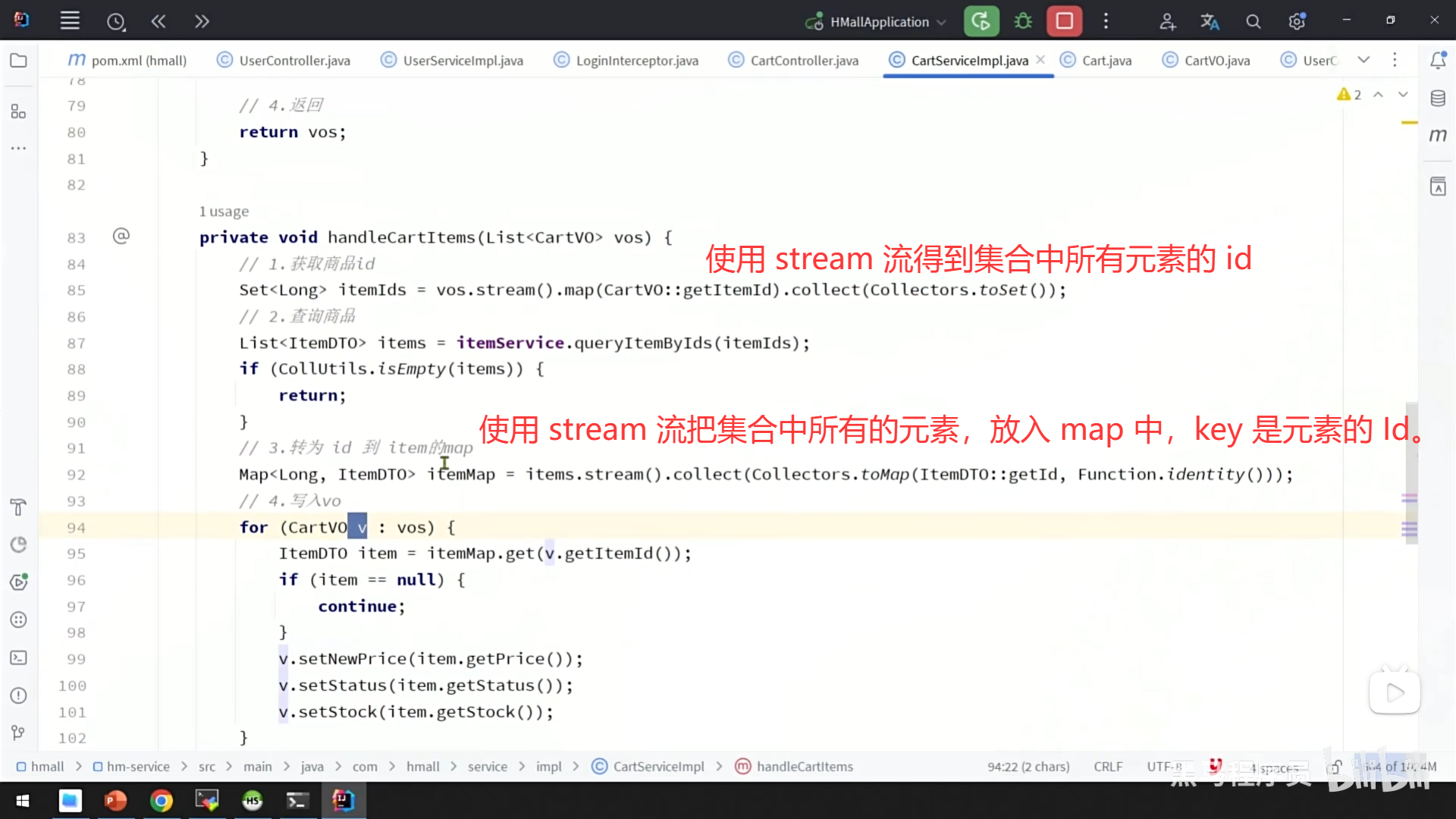
Task: Open the Maven tool window
Action: [x=1438, y=135]
